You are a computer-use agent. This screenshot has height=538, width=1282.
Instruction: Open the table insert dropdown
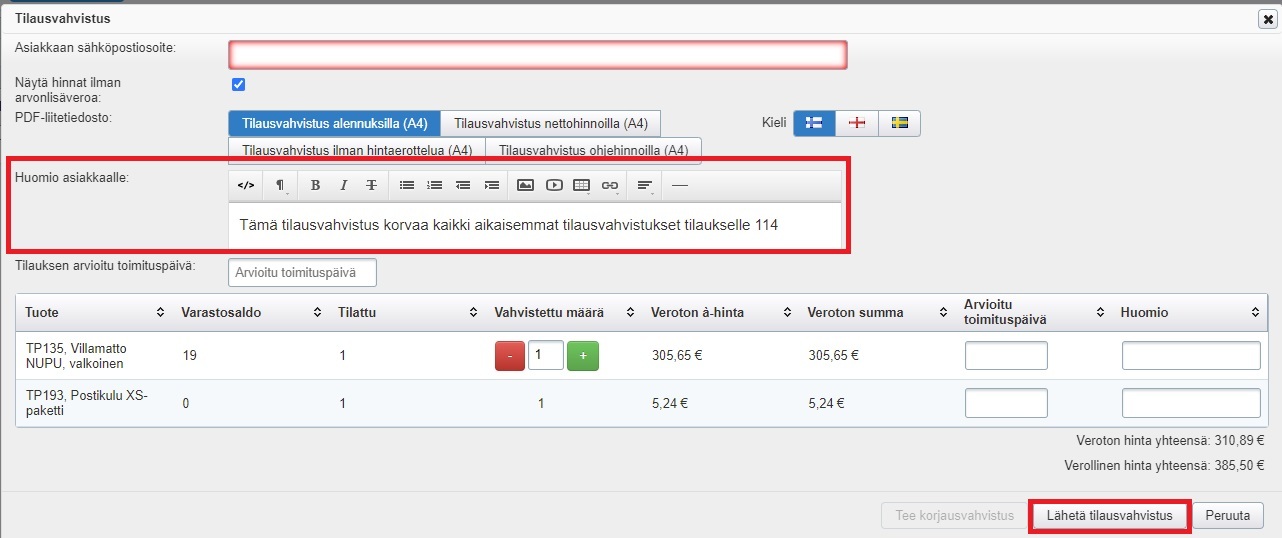coord(581,185)
